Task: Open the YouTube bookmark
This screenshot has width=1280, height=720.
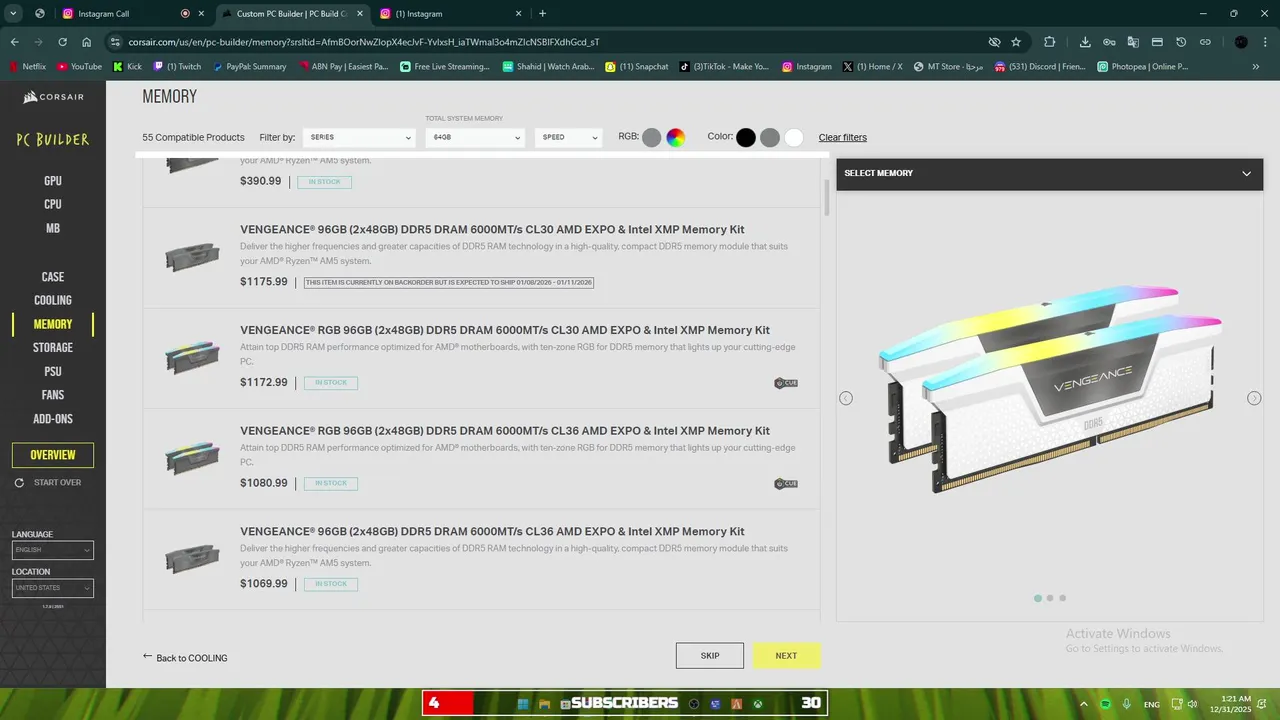Action: click(79, 67)
